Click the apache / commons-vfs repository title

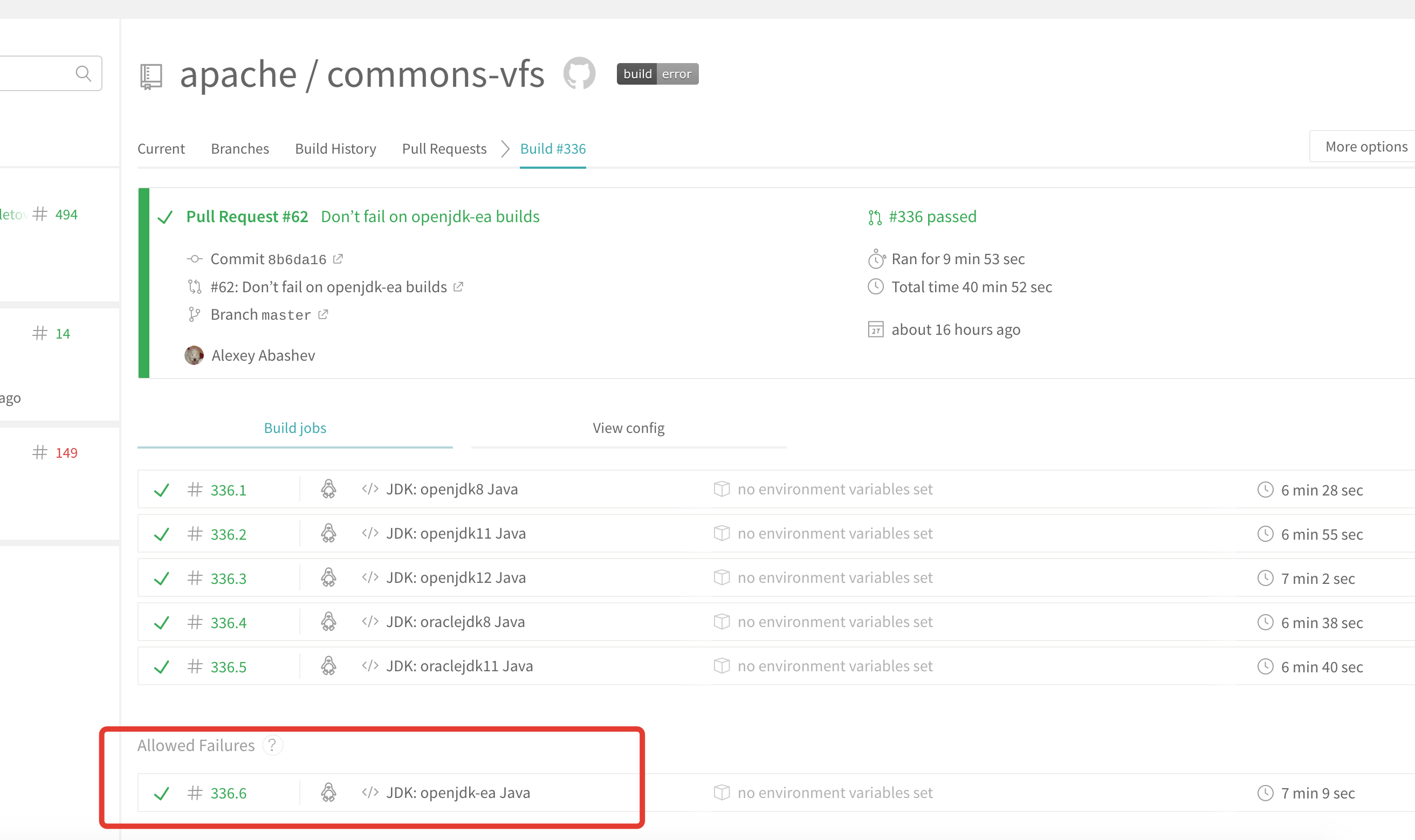tap(362, 74)
